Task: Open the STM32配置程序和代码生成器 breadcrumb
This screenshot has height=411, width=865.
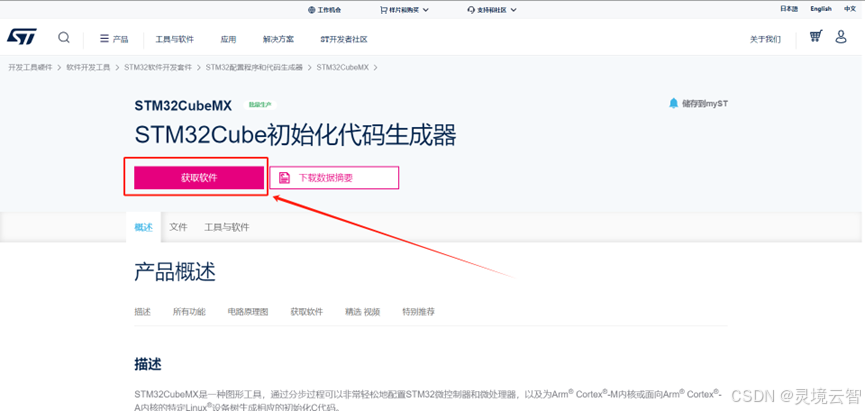Action: pyautogui.click(x=254, y=67)
